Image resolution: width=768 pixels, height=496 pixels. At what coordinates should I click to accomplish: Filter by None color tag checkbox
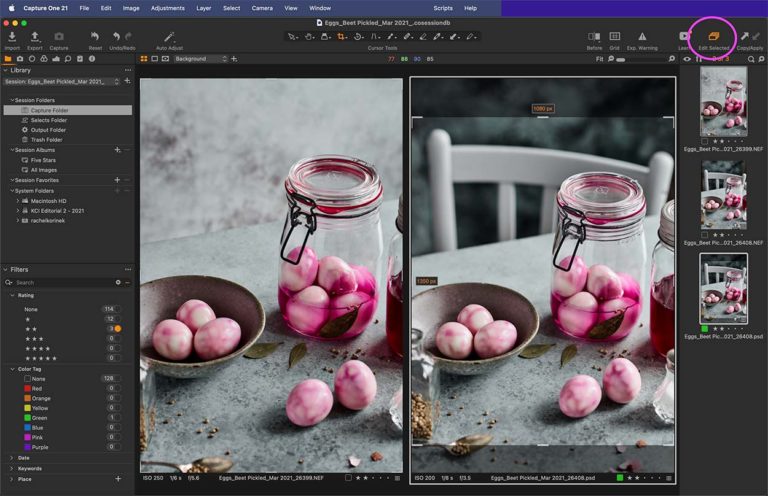[27, 378]
